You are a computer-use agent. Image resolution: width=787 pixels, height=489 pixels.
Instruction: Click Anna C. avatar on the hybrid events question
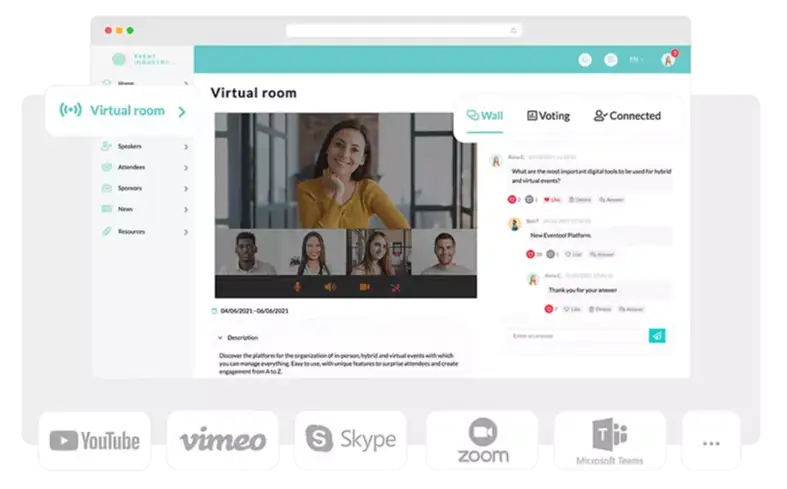(496, 161)
